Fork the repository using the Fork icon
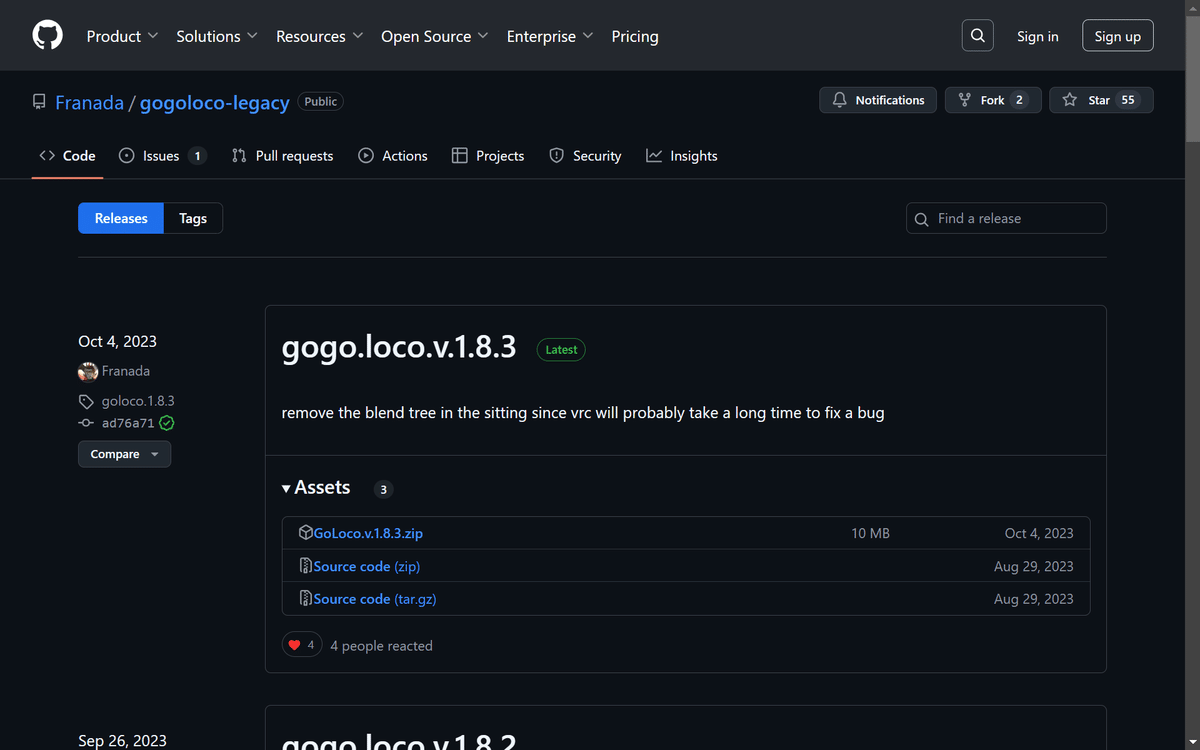Viewport: 1200px width, 750px height. [x=965, y=100]
